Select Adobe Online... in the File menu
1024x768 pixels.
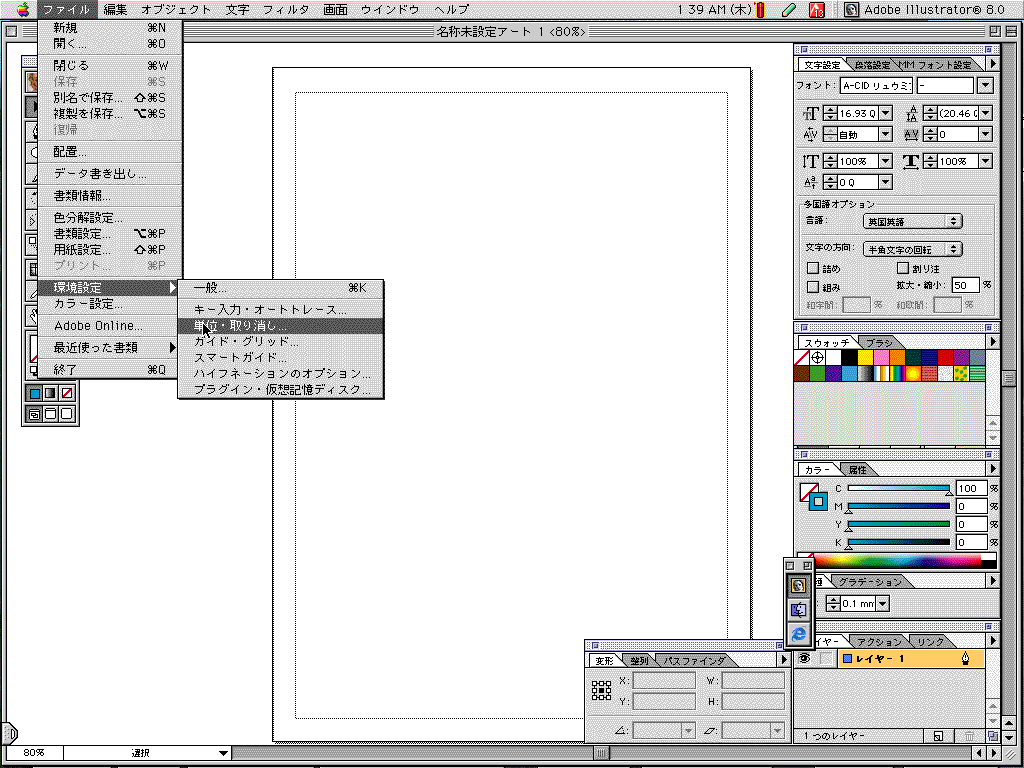(x=98, y=326)
